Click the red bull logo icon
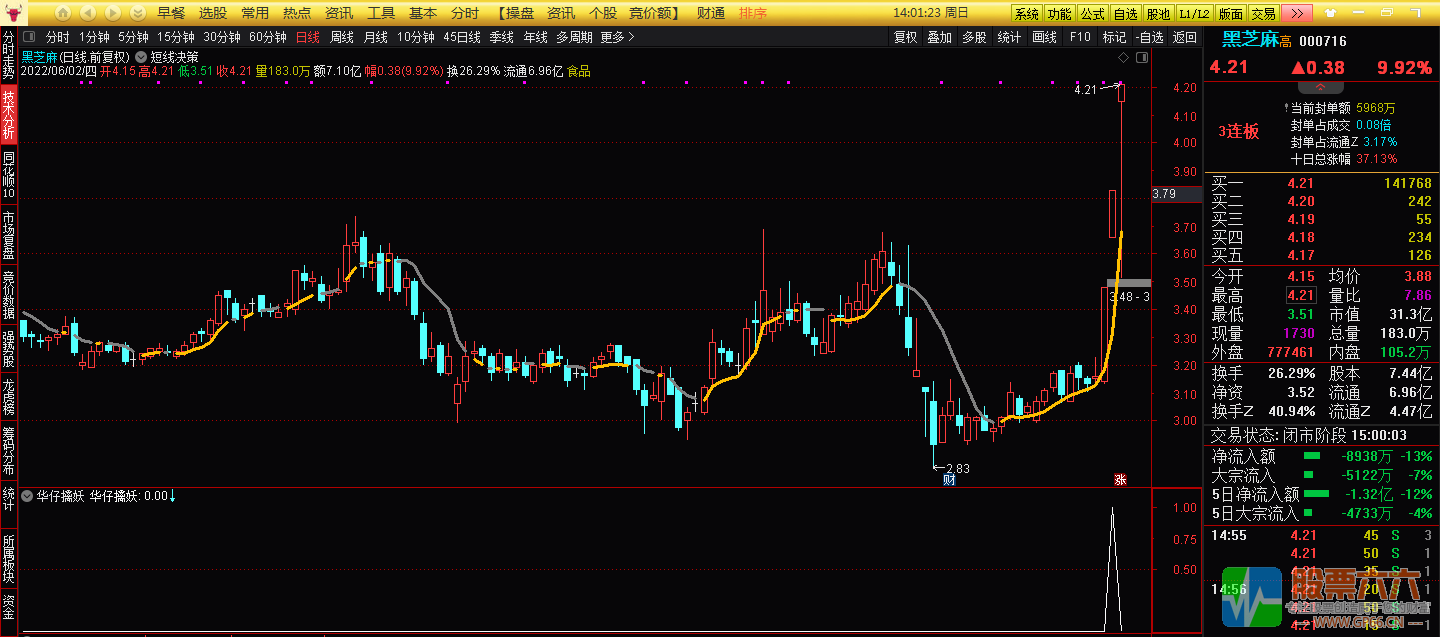 [x=14, y=12]
